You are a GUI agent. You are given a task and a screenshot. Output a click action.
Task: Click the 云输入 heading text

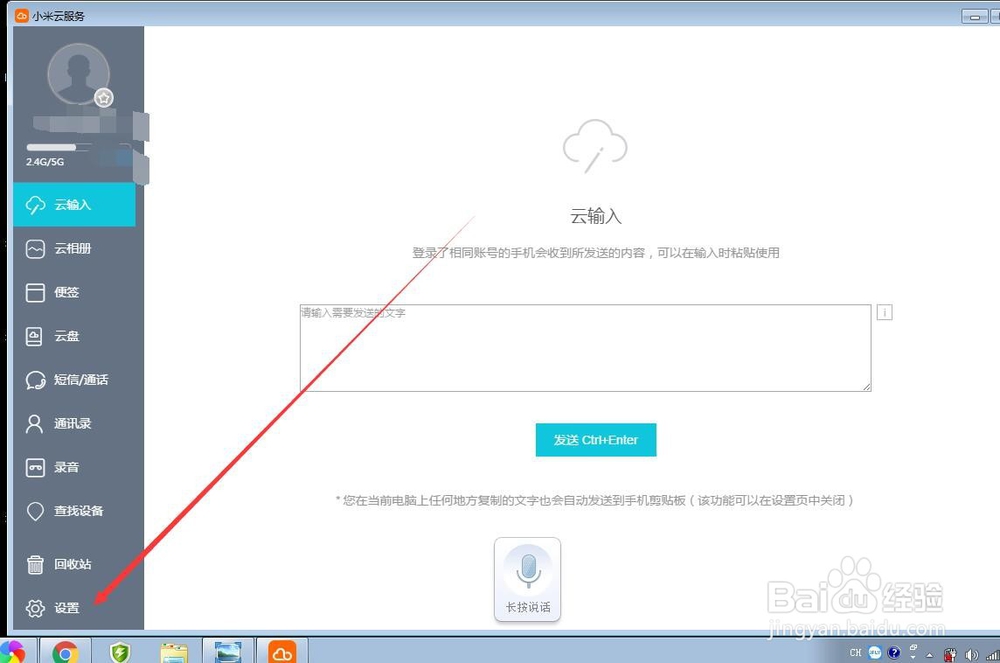596,217
